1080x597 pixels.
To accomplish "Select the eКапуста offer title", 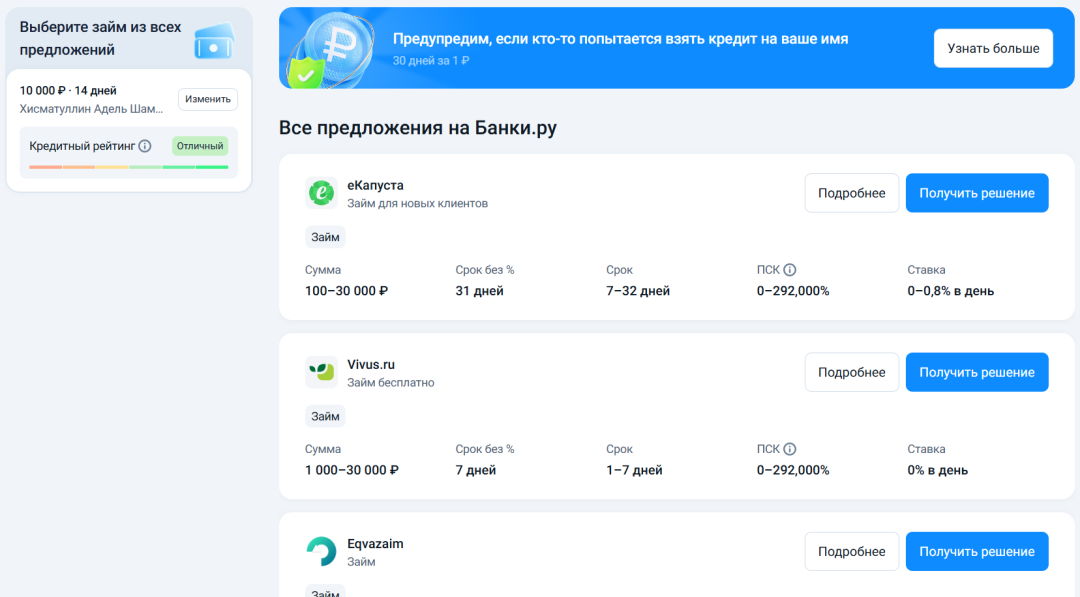I will click(375, 185).
